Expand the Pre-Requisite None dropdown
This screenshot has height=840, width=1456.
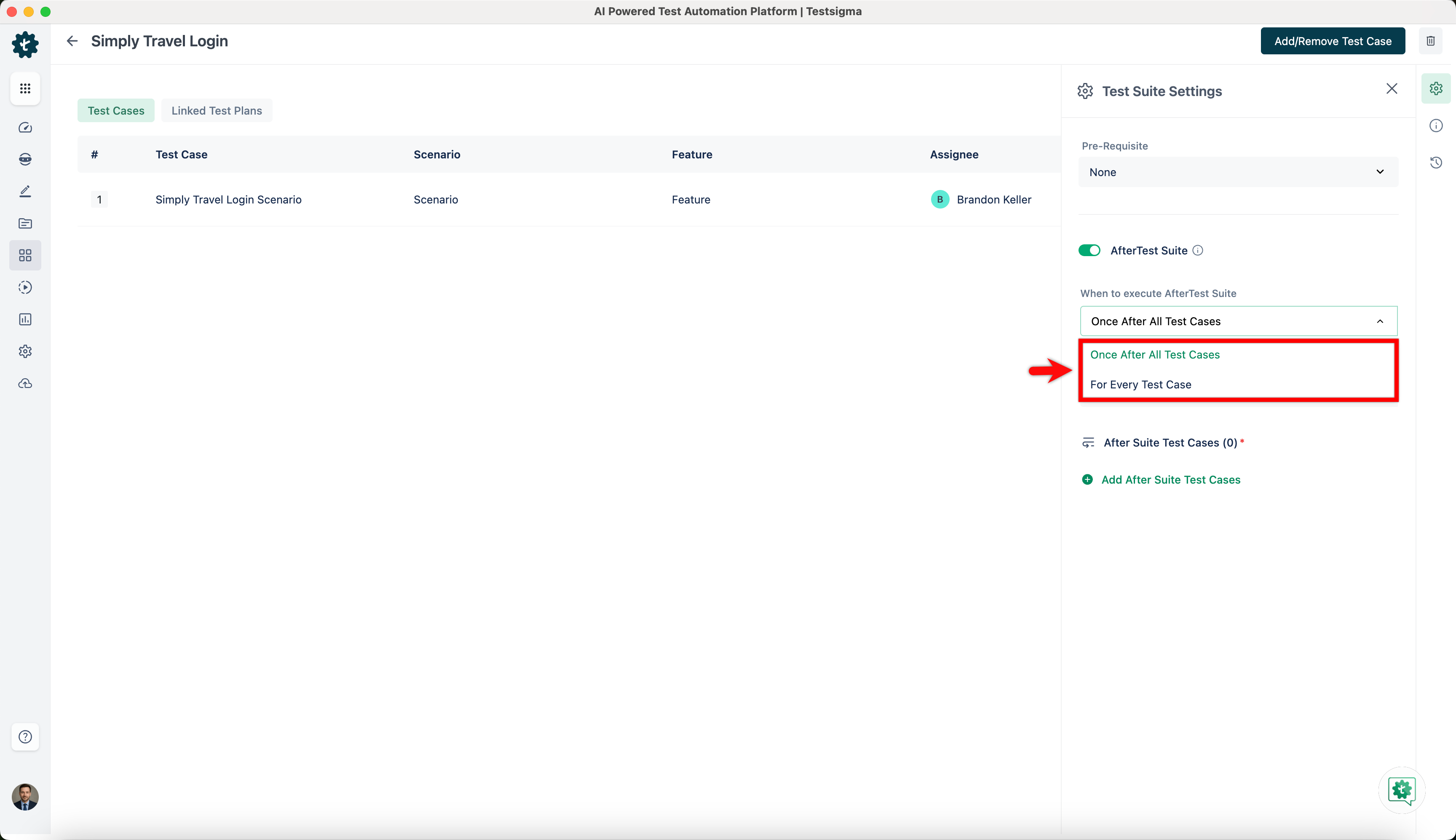click(1238, 172)
